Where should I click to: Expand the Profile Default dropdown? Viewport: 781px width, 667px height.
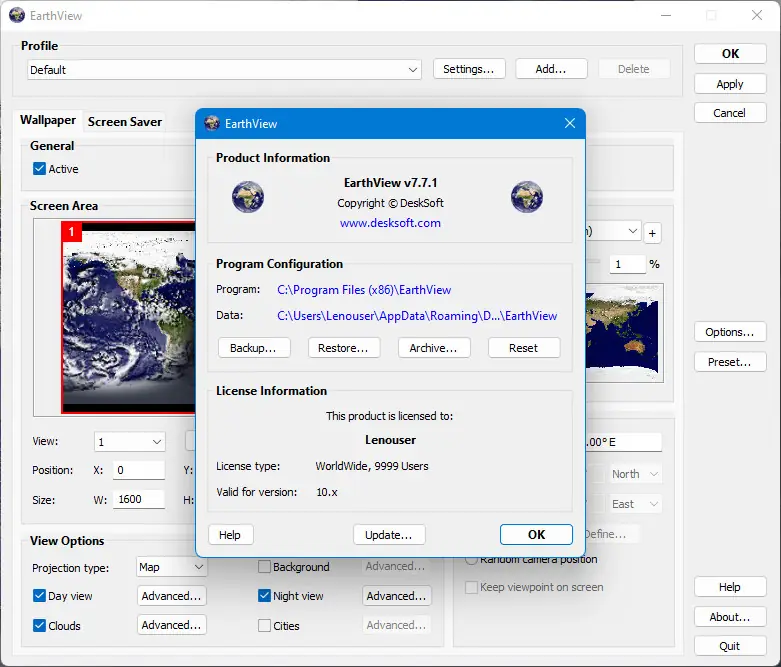click(413, 70)
